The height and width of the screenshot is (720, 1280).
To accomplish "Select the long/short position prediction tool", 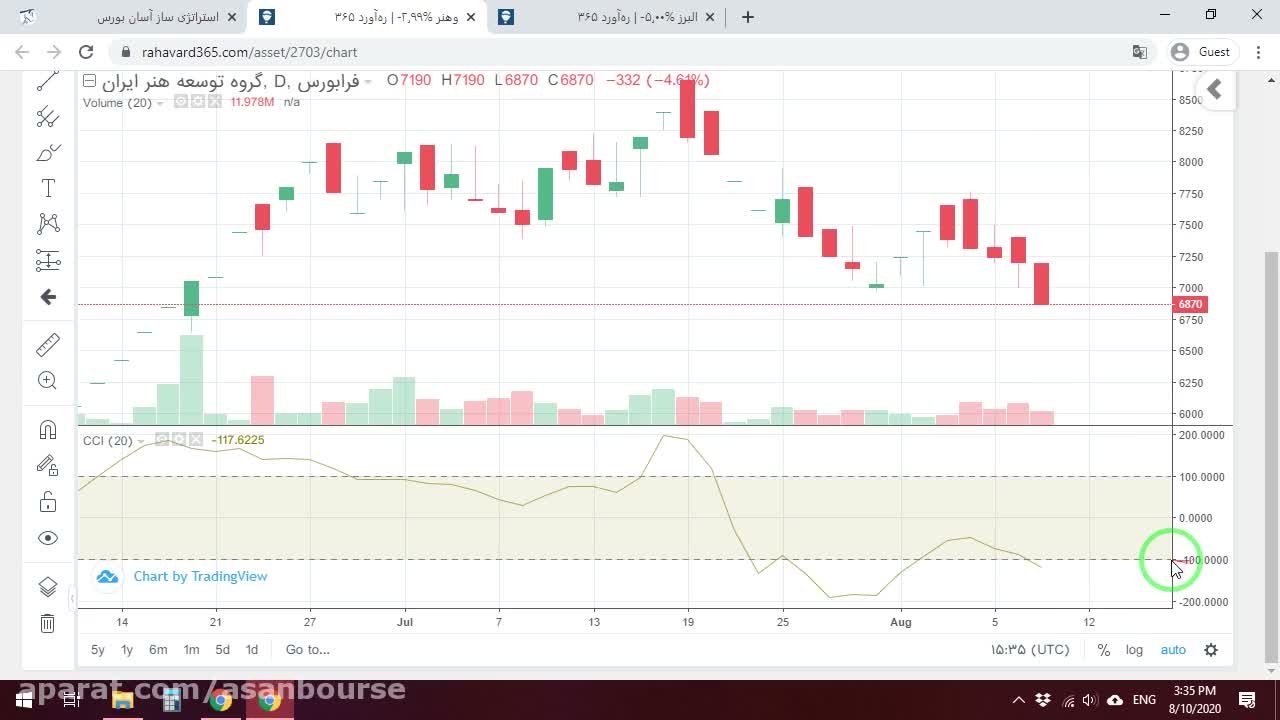I will coord(48,260).
